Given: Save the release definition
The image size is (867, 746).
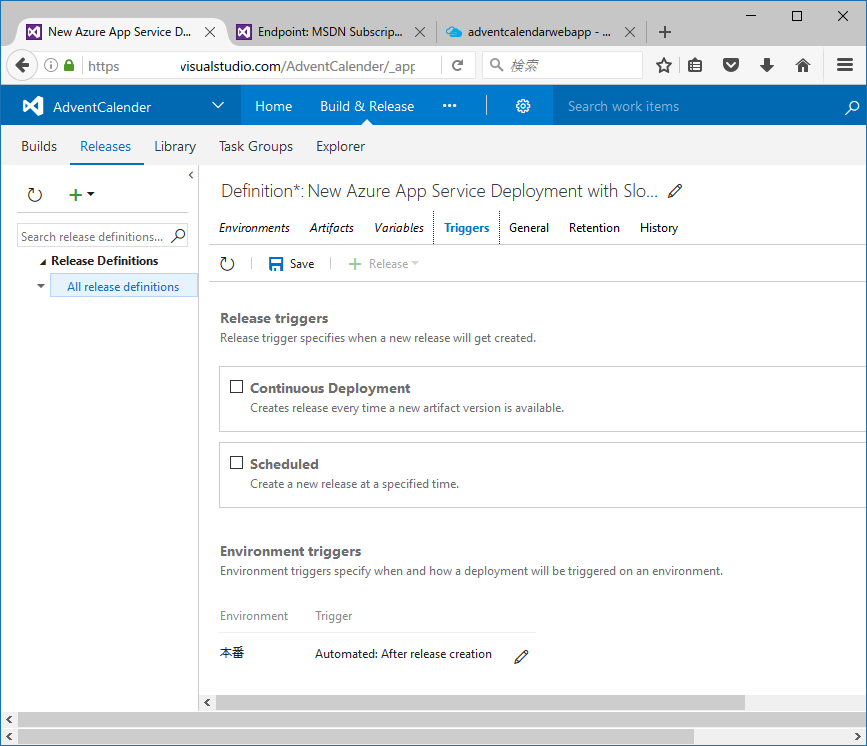Looking at the screenshot, I should coord(291,264).
